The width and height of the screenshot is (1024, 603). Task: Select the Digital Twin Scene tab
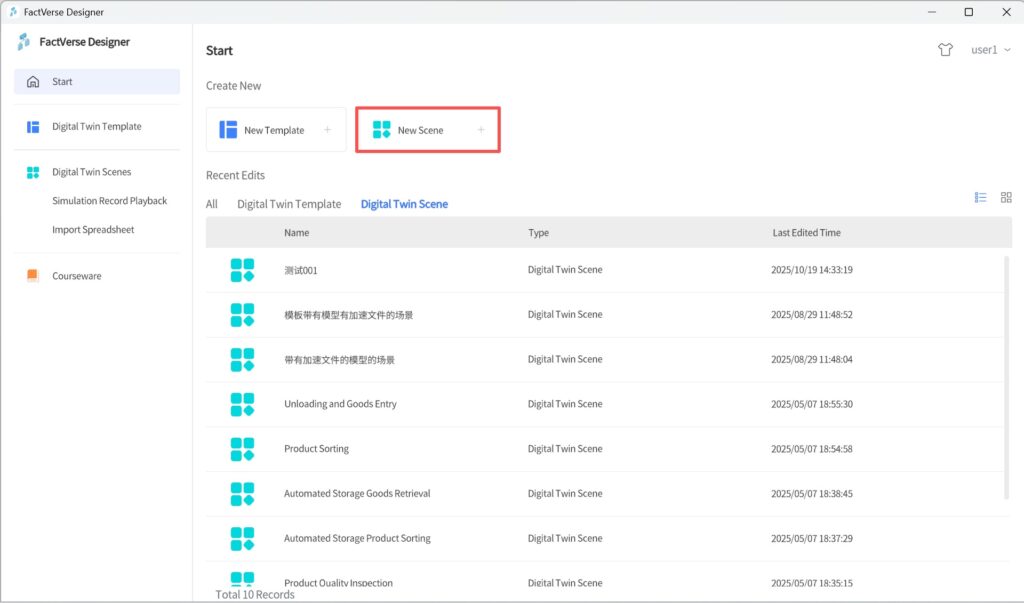(x=404, y=204)
